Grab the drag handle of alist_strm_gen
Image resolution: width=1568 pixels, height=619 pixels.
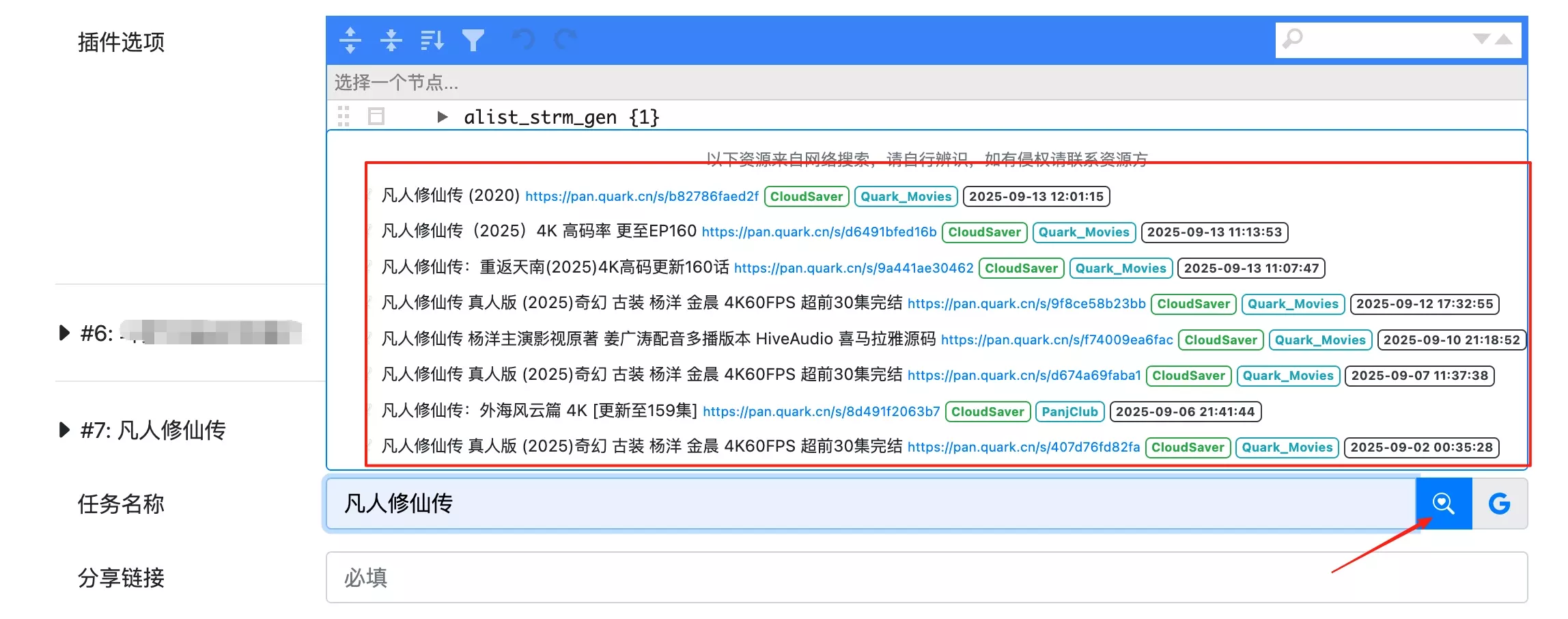[x=344, y=116]
